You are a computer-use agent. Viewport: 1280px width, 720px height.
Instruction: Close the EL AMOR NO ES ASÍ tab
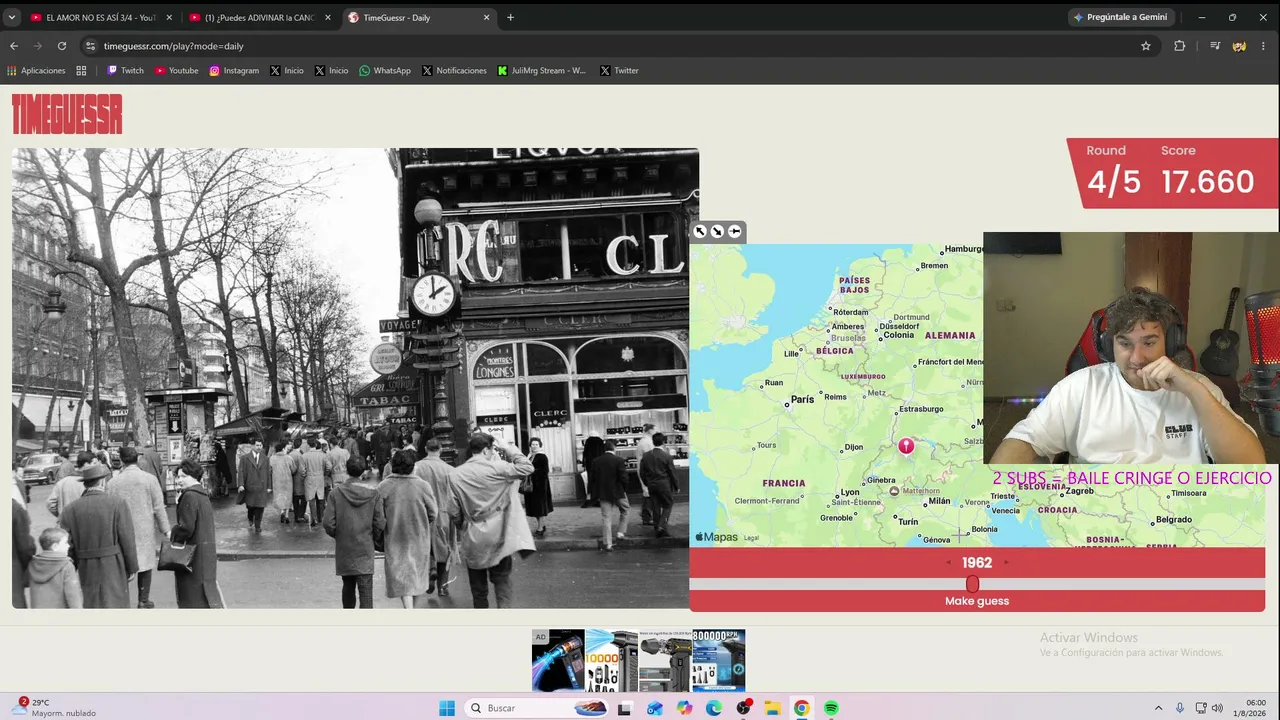pos(169,17)
